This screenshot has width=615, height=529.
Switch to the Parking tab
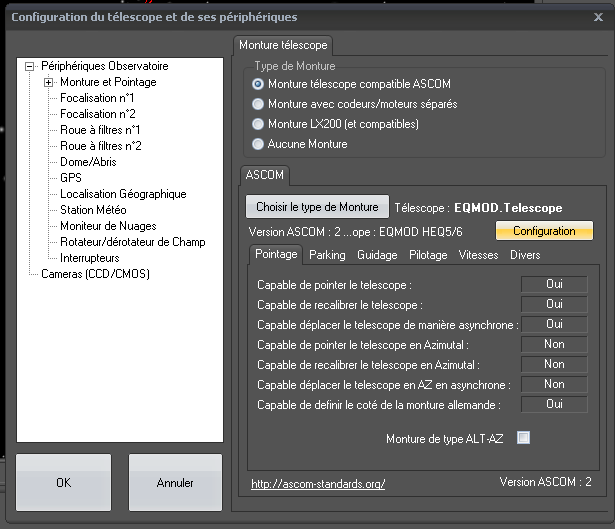[327, 255]
